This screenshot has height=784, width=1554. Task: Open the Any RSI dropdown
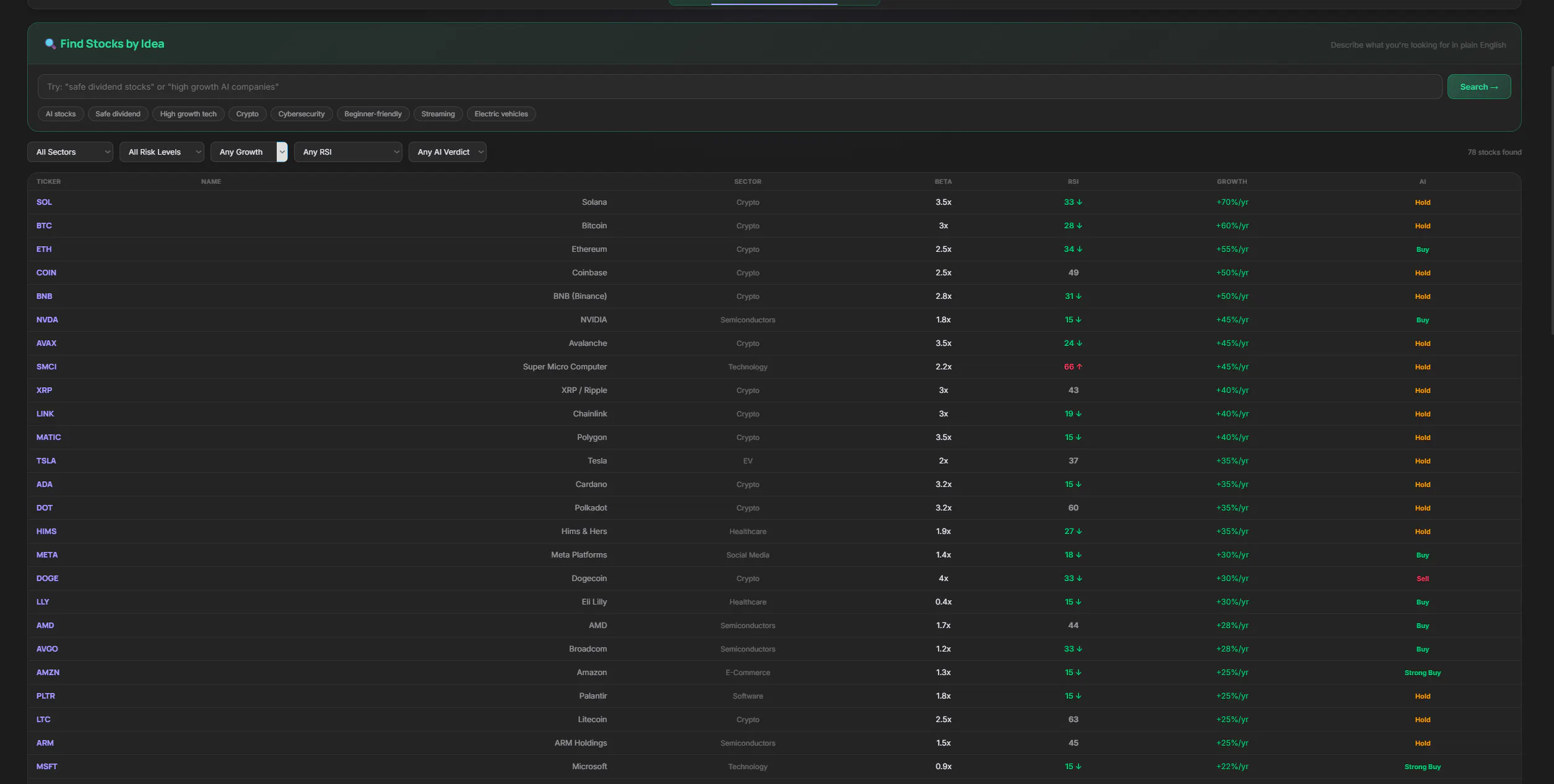coord(348,152)
